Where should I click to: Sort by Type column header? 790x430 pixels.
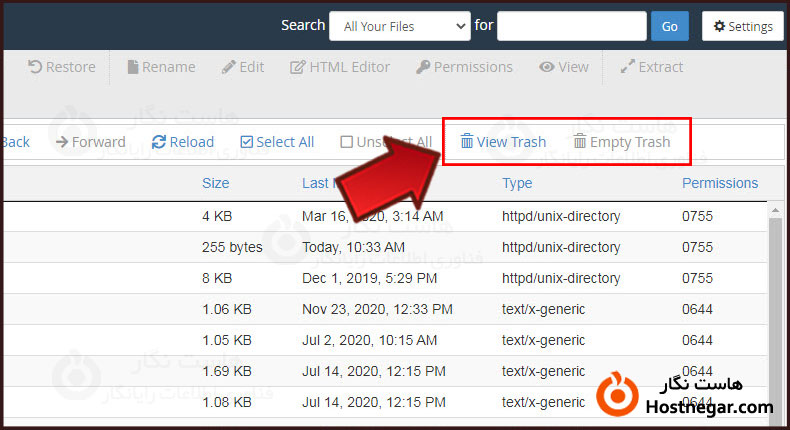click(x=517, y=183)
